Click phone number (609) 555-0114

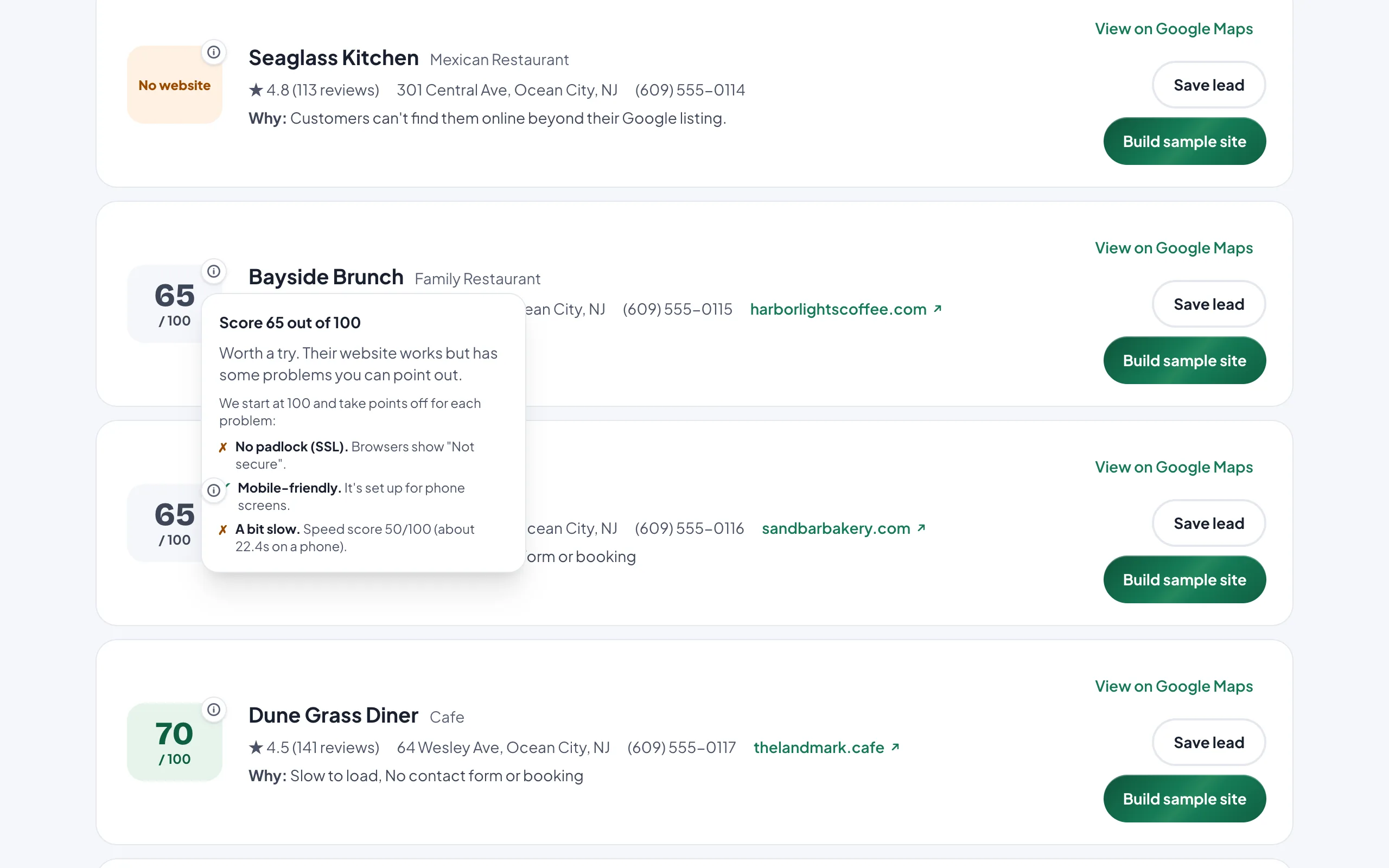(x=690, y=90)
